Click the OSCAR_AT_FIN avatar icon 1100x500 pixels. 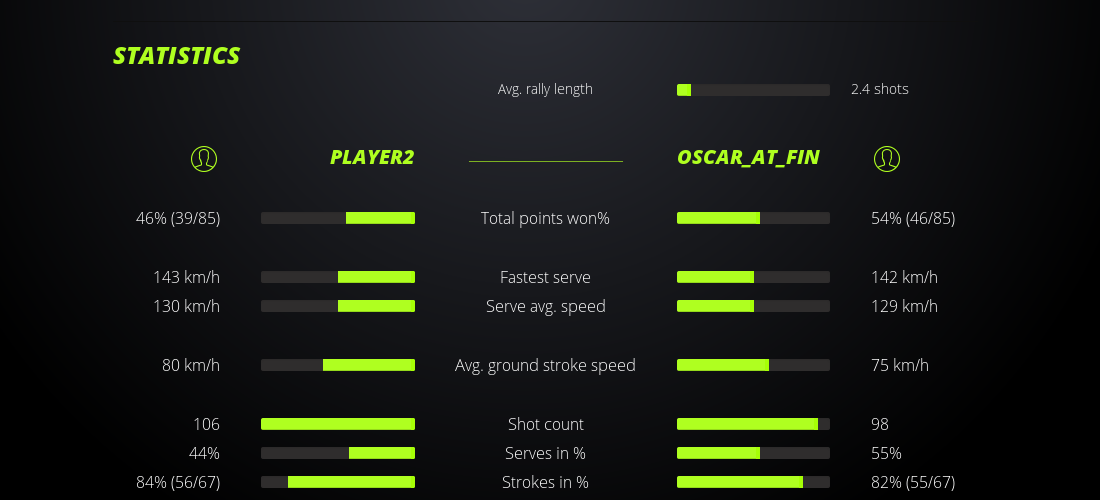(x=887, y=158)
